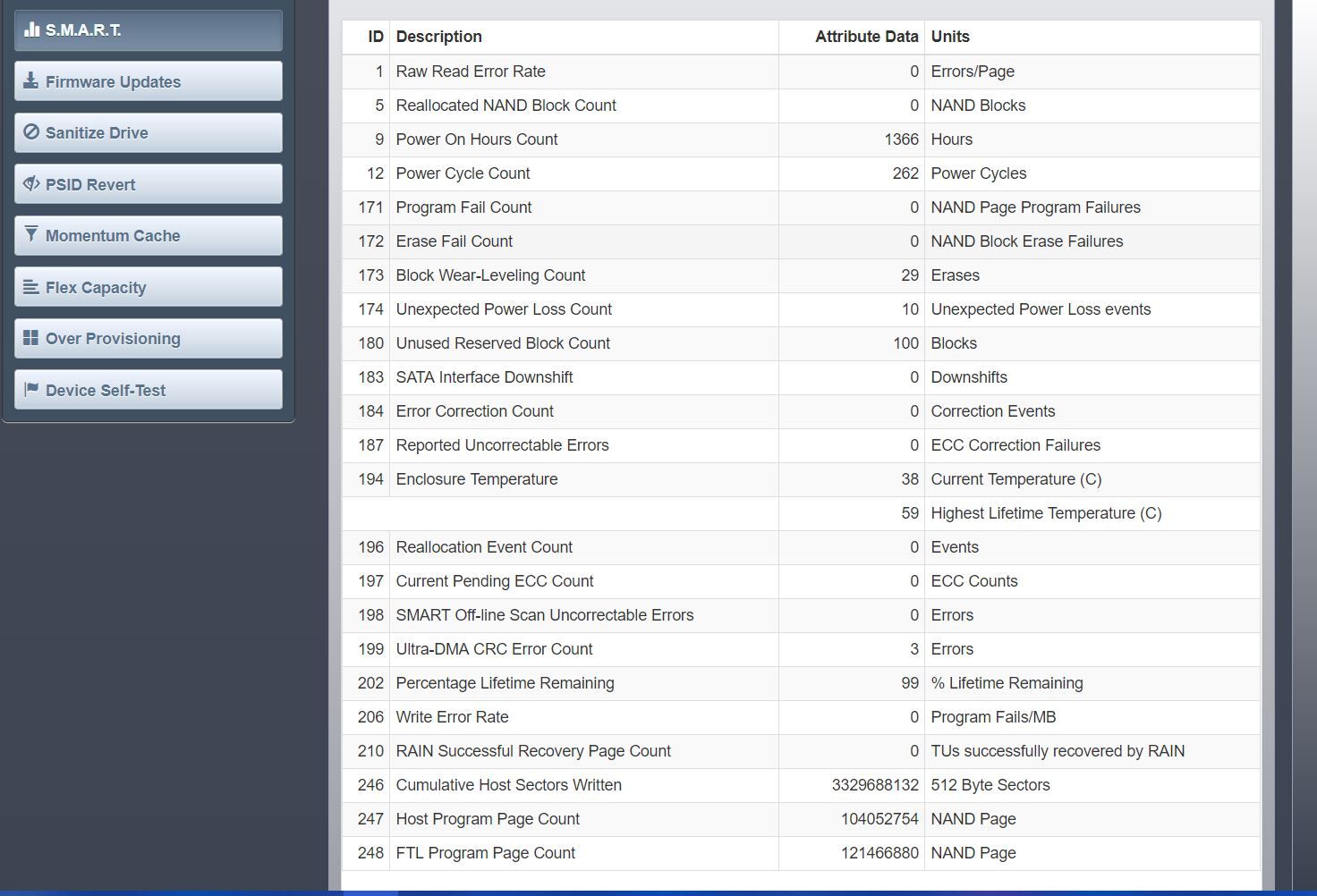Screen dimensions: 1317x896
Task: Launch the Device Self-Test page
Action: tap(149, 390)
